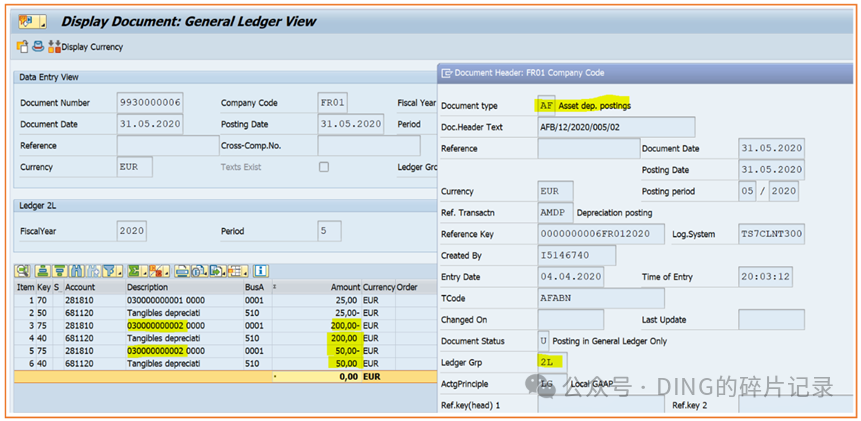Screen dimensions: 861x421
Task: Click the blue Information icon in grid toolbar
Action: point(261,271)
